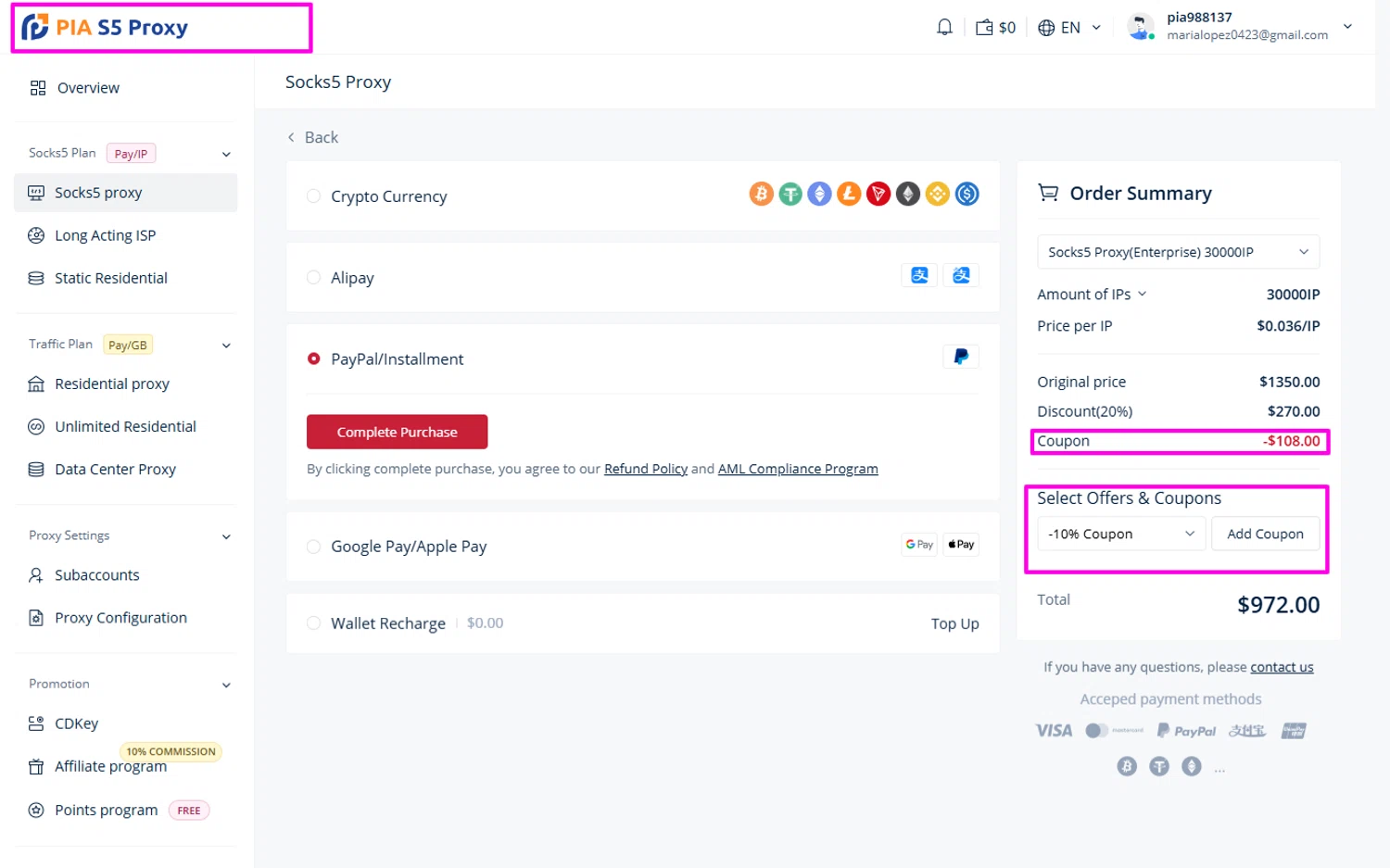
Task: Click the Tether USDT crypto icon
Action: click(x=790, y=194)
